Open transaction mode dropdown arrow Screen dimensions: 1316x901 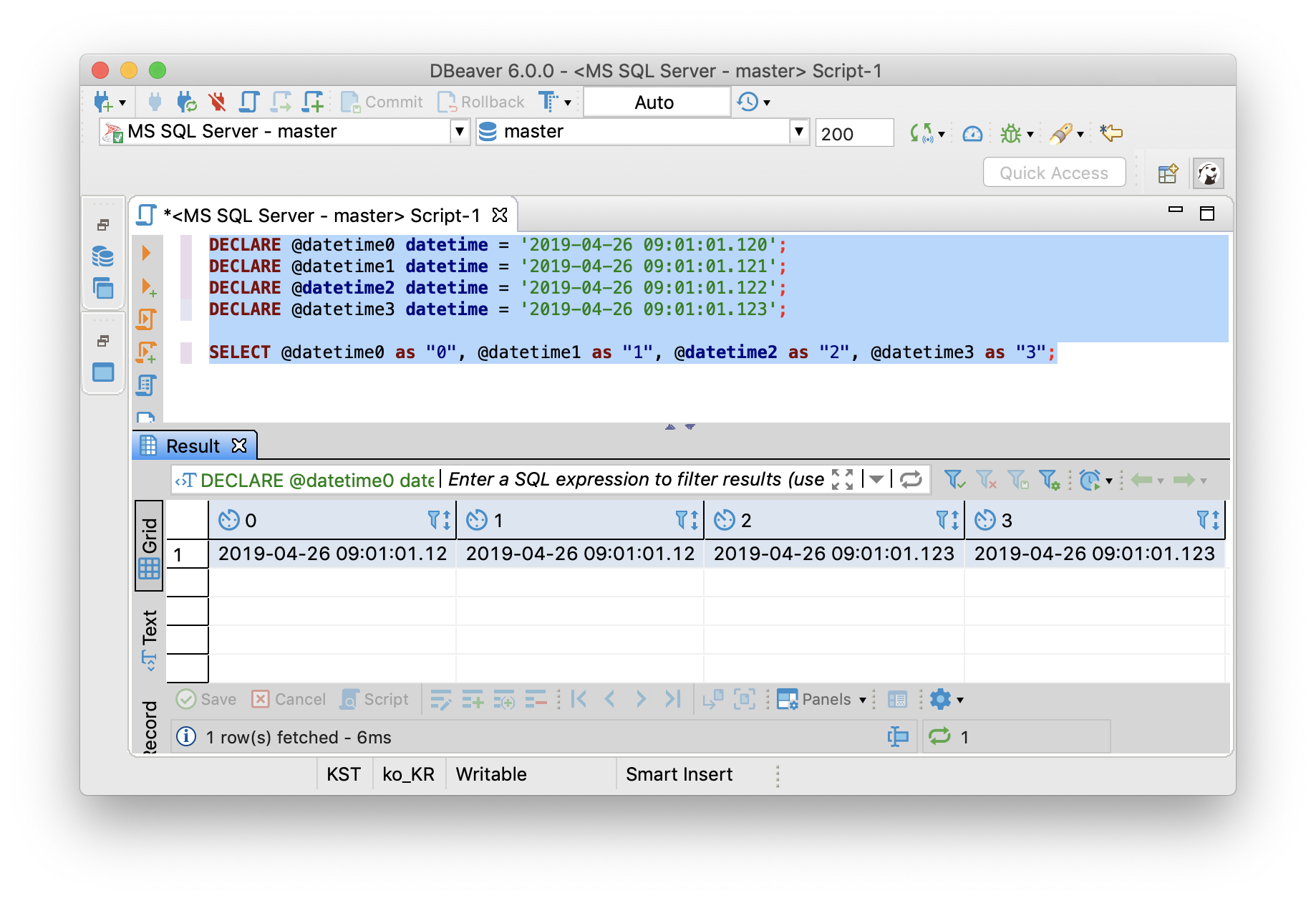[x=568, y=102]
